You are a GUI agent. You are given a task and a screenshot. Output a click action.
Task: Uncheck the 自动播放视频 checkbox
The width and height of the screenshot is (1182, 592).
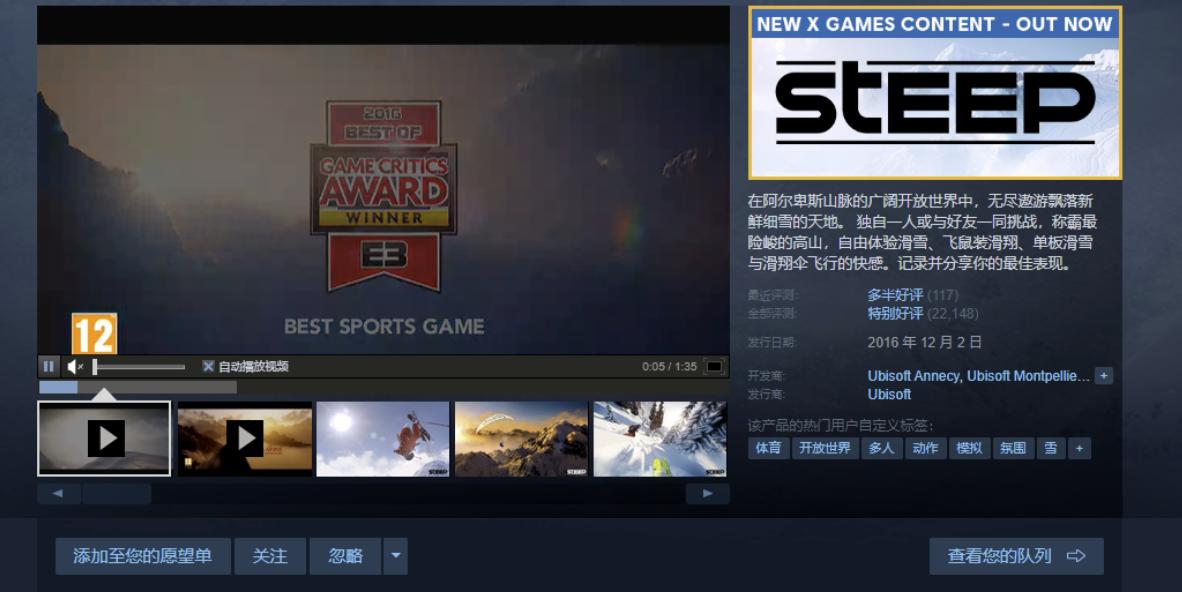208,367
